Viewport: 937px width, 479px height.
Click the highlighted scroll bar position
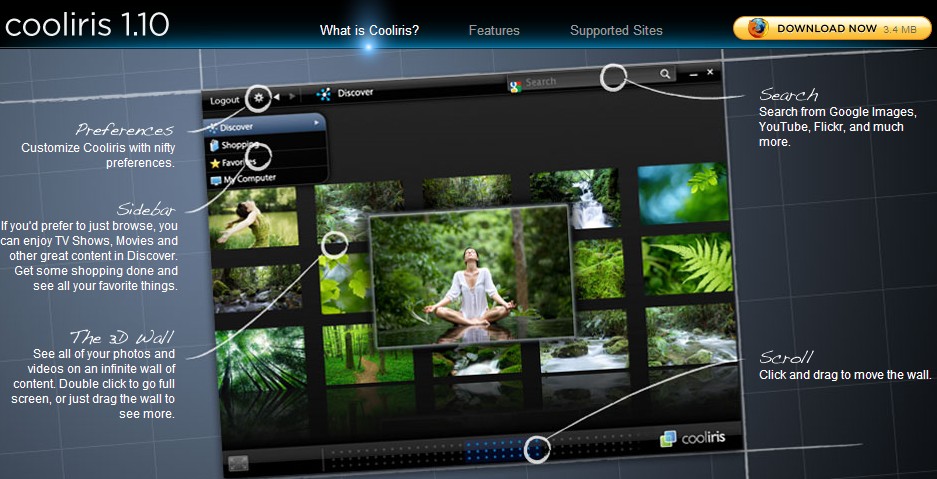click(506, 450)
